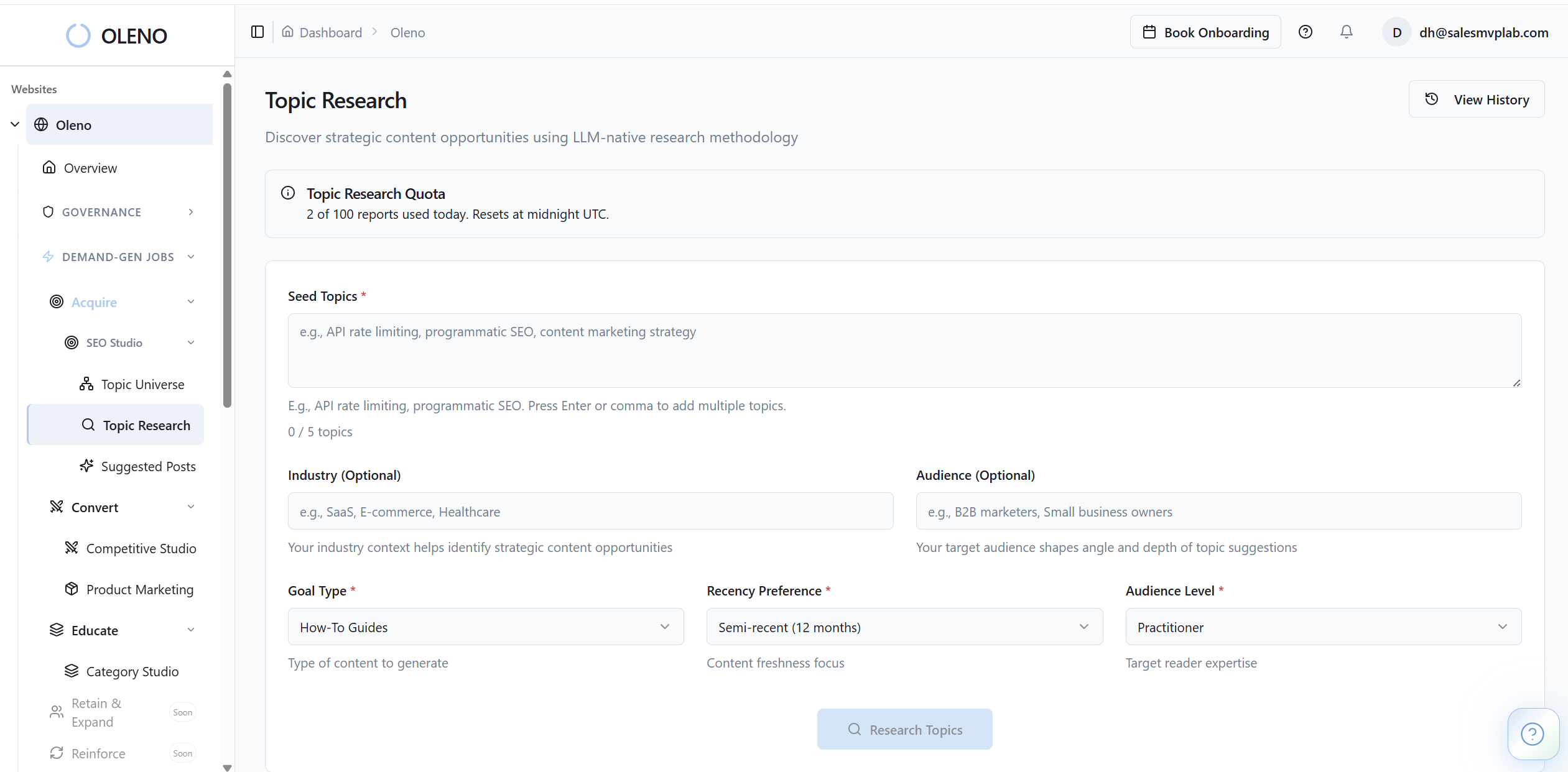Click the help question mark icon in top bar
Screen dimensions: 1568x772
pyautogui.click(x=1306, y=32)
